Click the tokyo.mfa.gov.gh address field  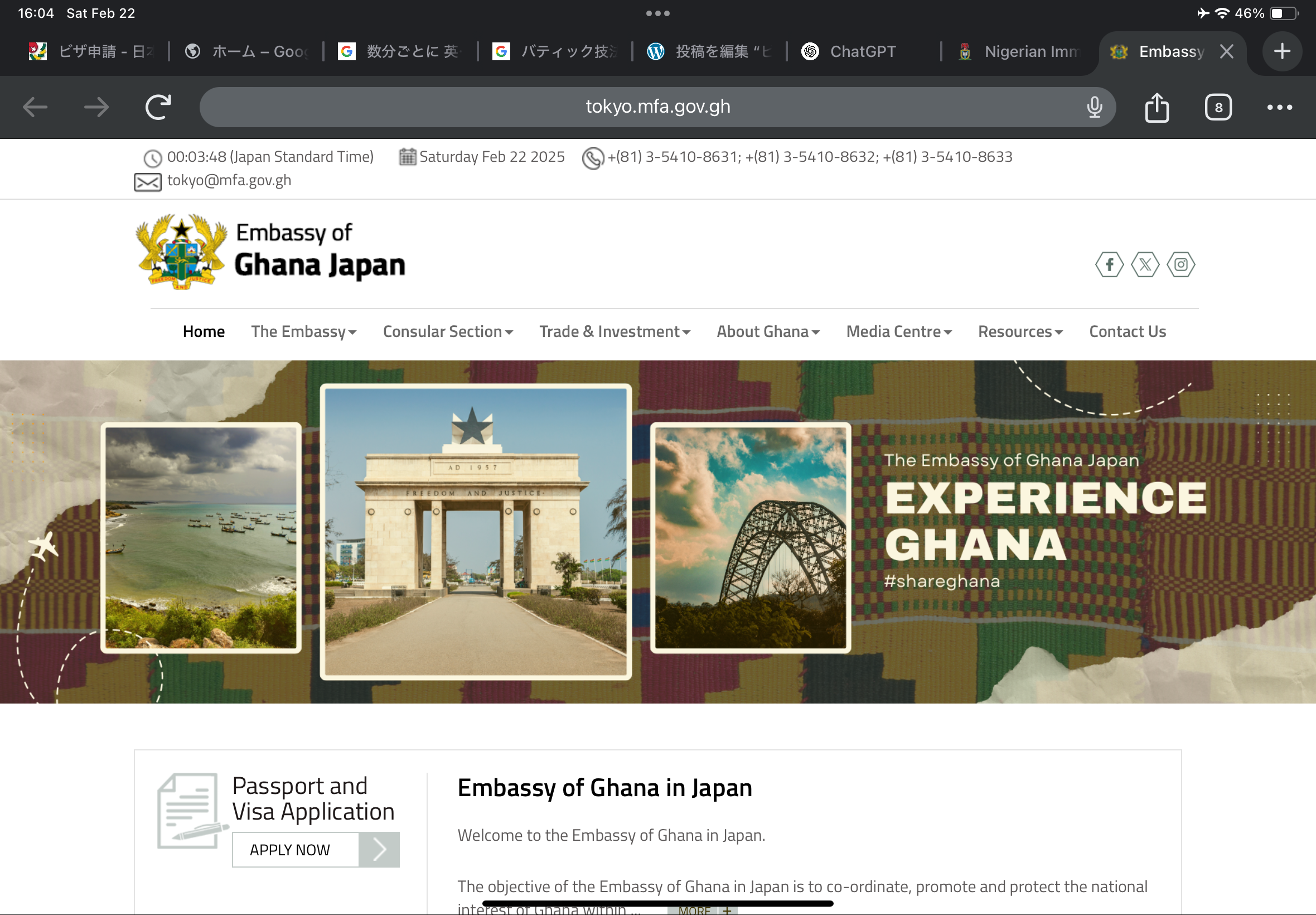click(x=656, y=107)
